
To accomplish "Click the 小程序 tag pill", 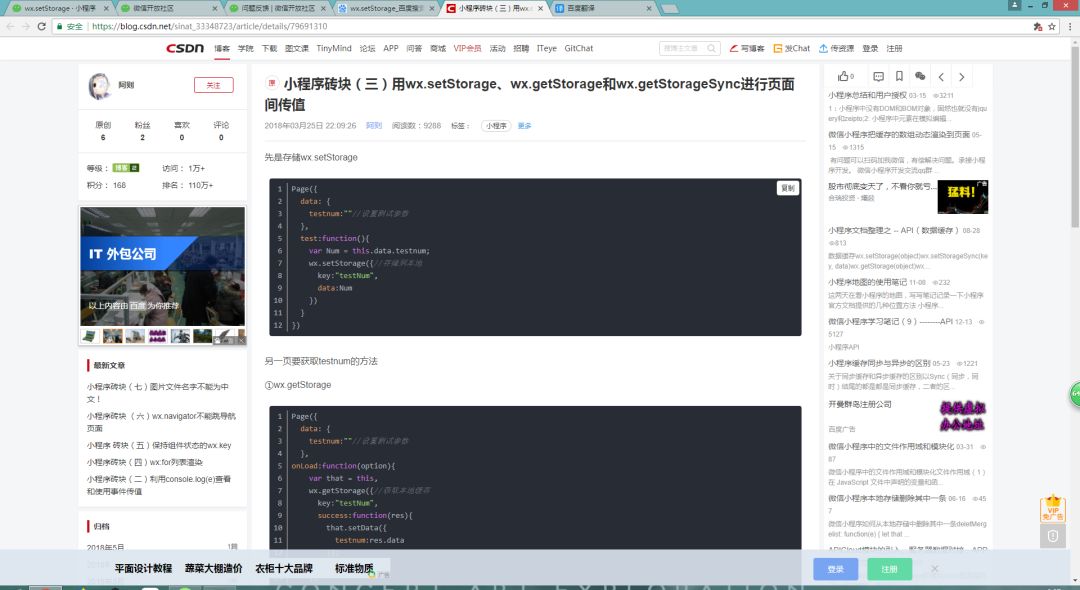I will pos(496,125).
